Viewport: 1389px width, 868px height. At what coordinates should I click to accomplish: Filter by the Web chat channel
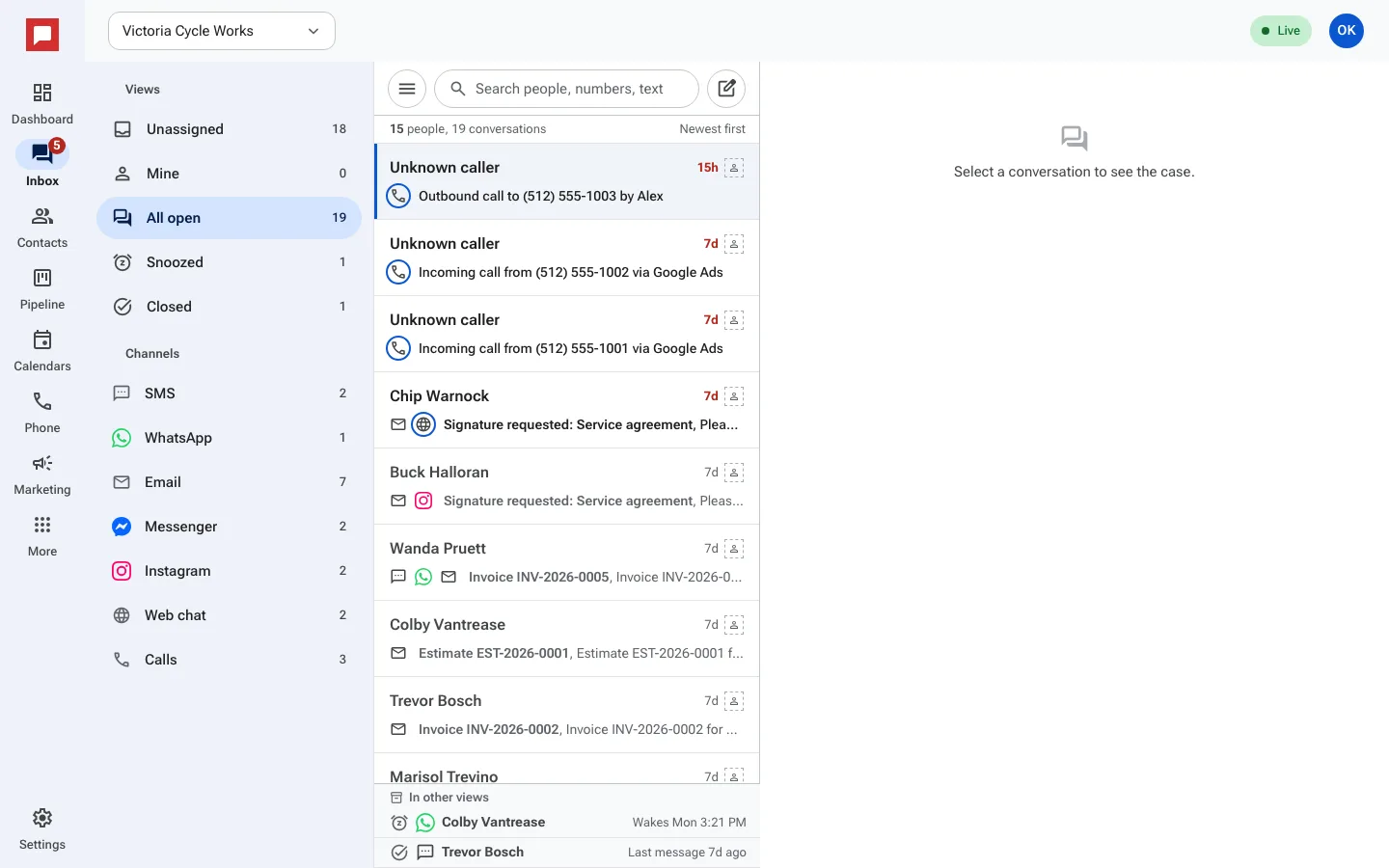[x=229, y=615]
